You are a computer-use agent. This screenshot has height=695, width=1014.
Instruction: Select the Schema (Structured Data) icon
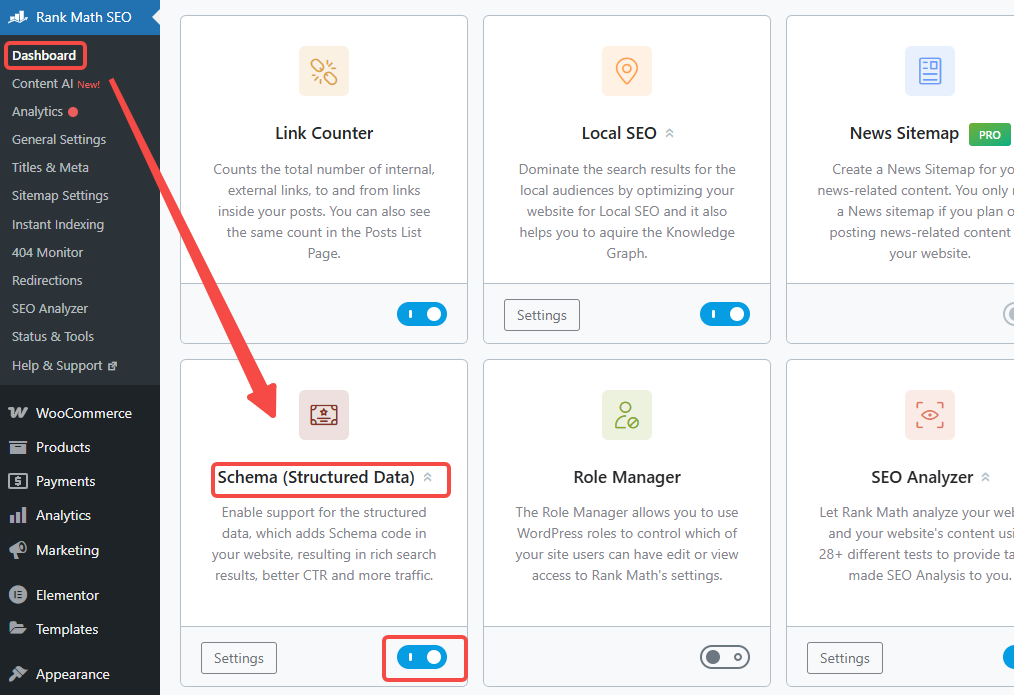[x=323, y=415]
